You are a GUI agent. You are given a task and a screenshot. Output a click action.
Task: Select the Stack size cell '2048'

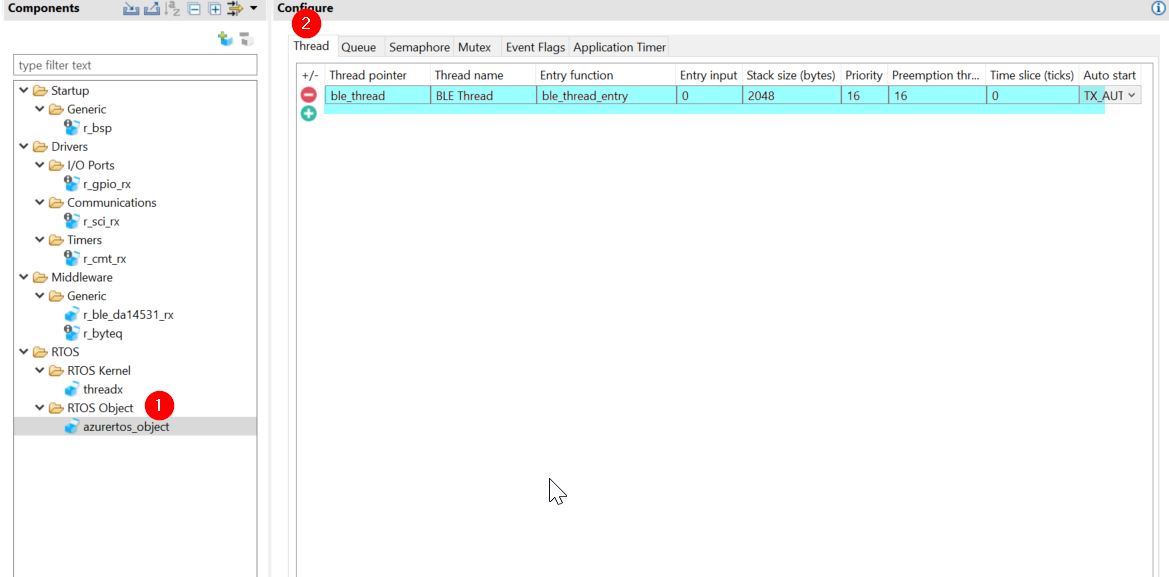point(791,95)
